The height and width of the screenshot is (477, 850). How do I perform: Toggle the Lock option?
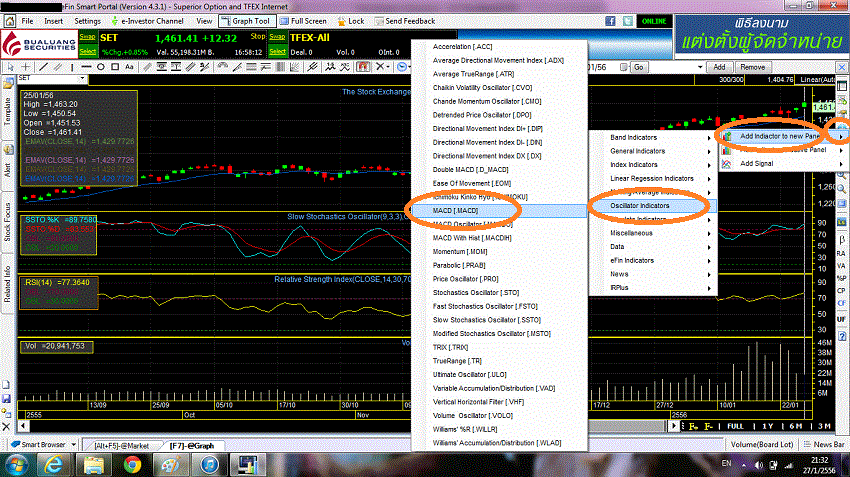click(351, 21)
